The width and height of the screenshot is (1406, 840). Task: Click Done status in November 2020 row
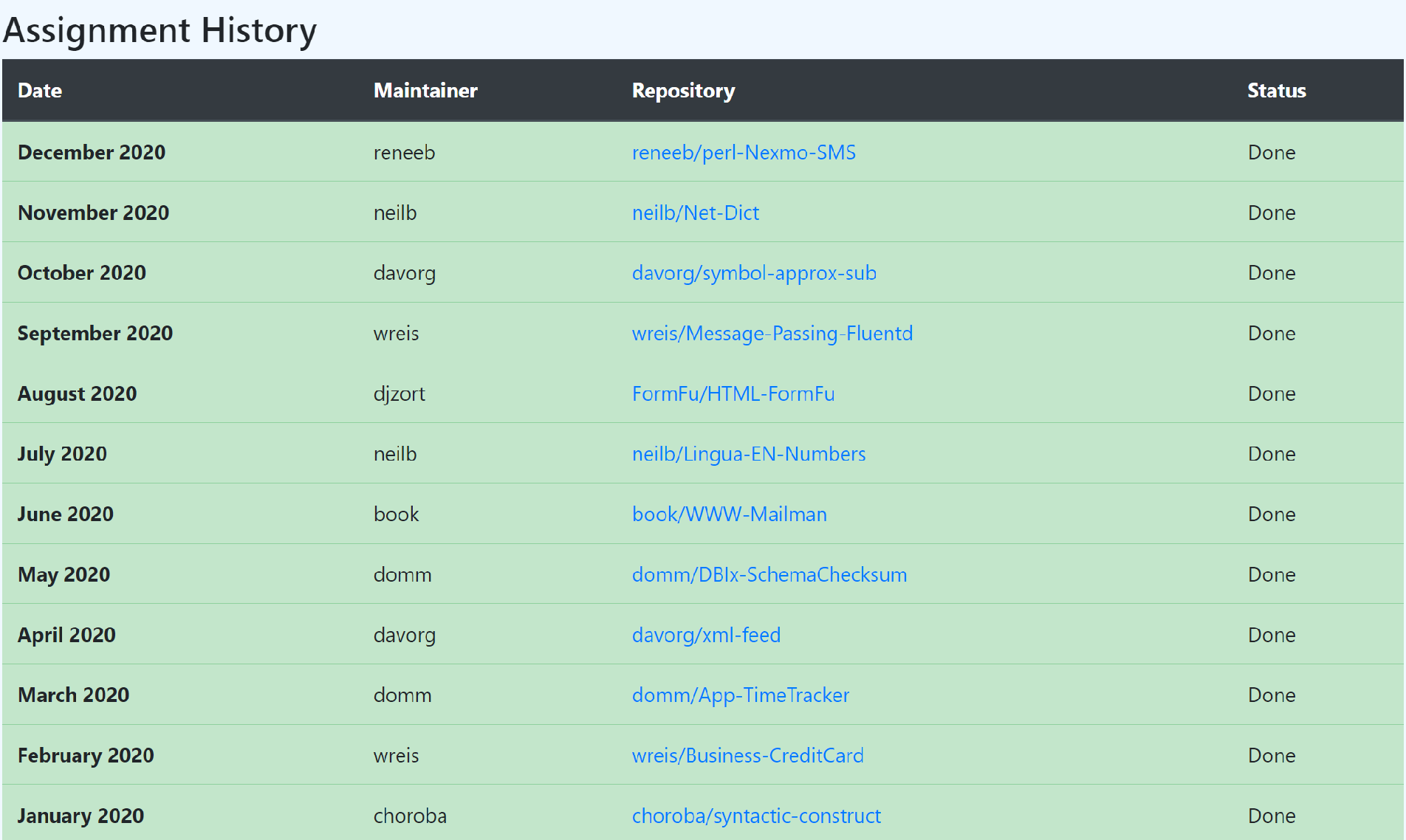1272,213
